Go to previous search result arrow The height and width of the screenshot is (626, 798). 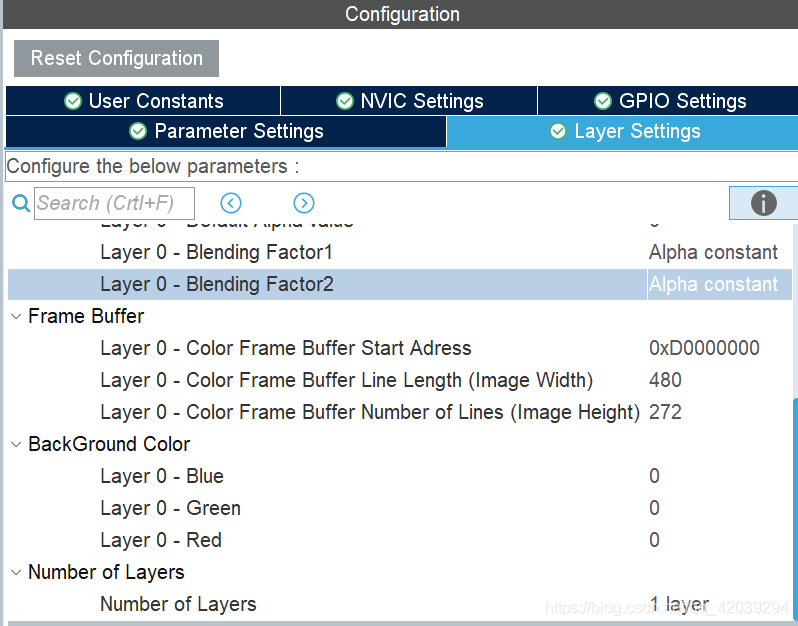click(x=231, y=203)
